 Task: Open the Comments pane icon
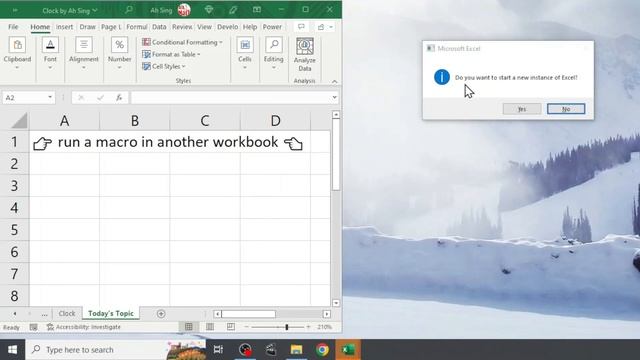(301, 27)
